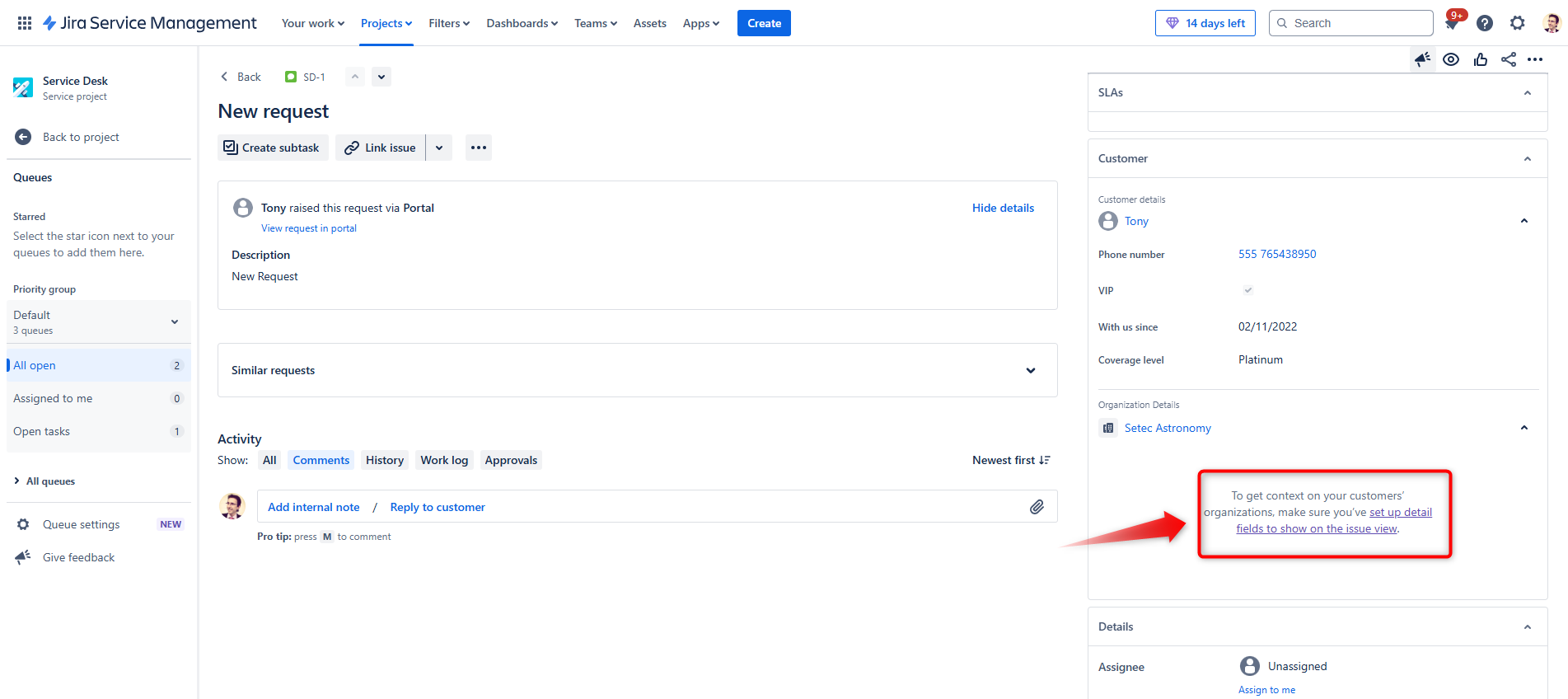Open the Link issue dropdown arrow

(x=439, y=148)
